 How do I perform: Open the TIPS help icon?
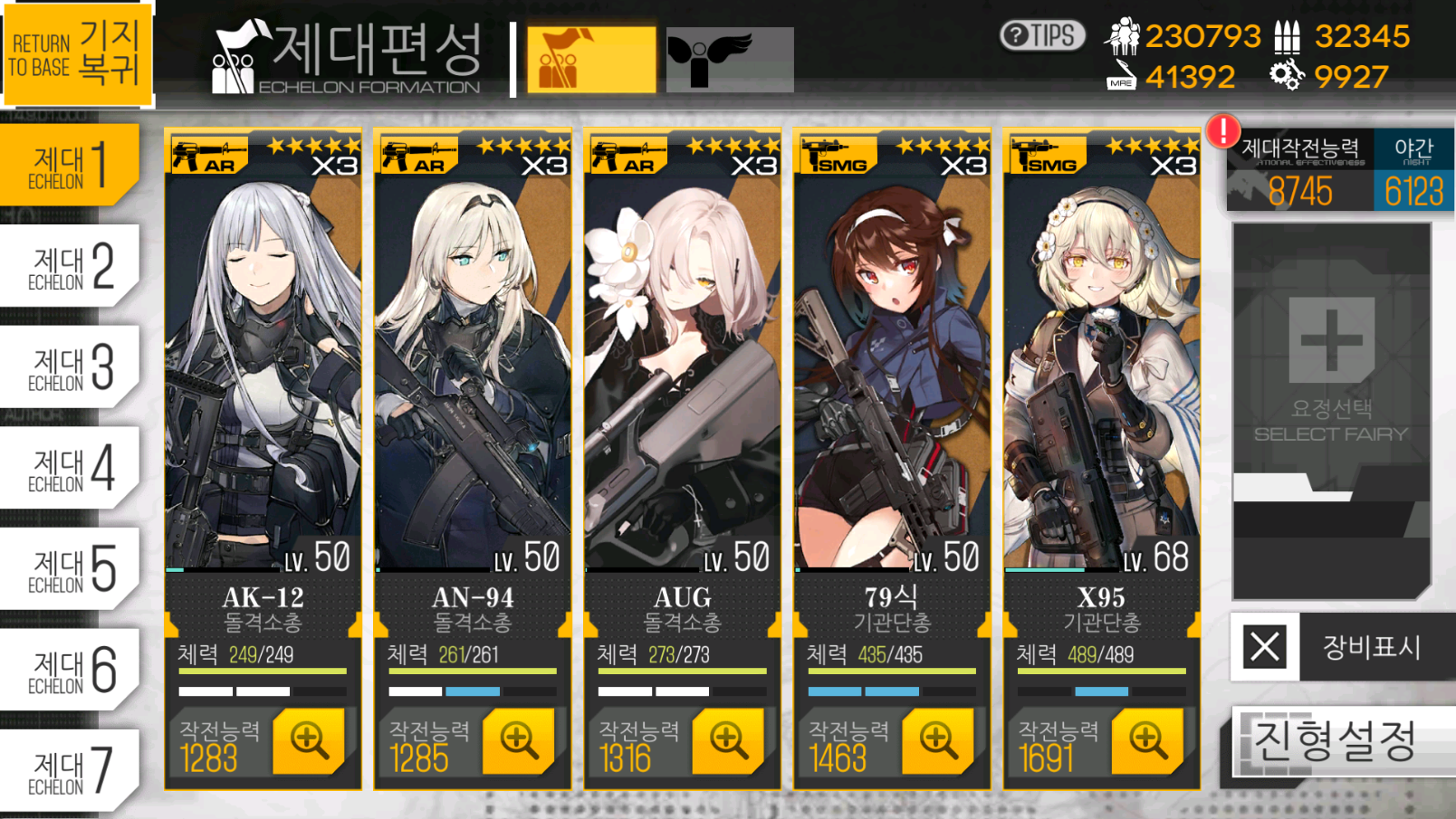[1042, 35]
